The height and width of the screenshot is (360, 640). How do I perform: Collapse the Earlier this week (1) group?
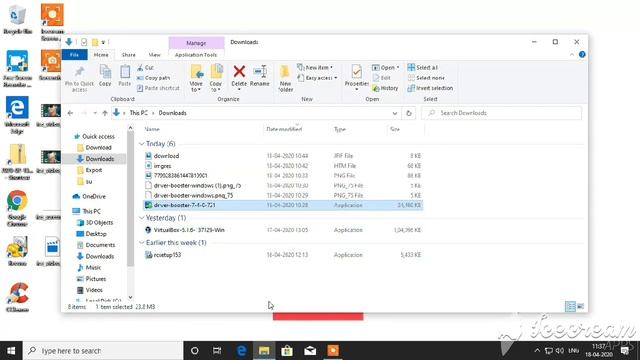(x=142, y=243)
